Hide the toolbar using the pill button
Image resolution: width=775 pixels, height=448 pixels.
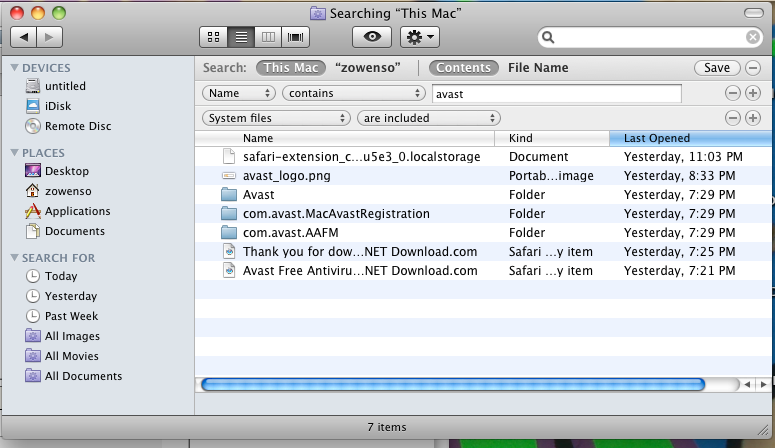754,13
